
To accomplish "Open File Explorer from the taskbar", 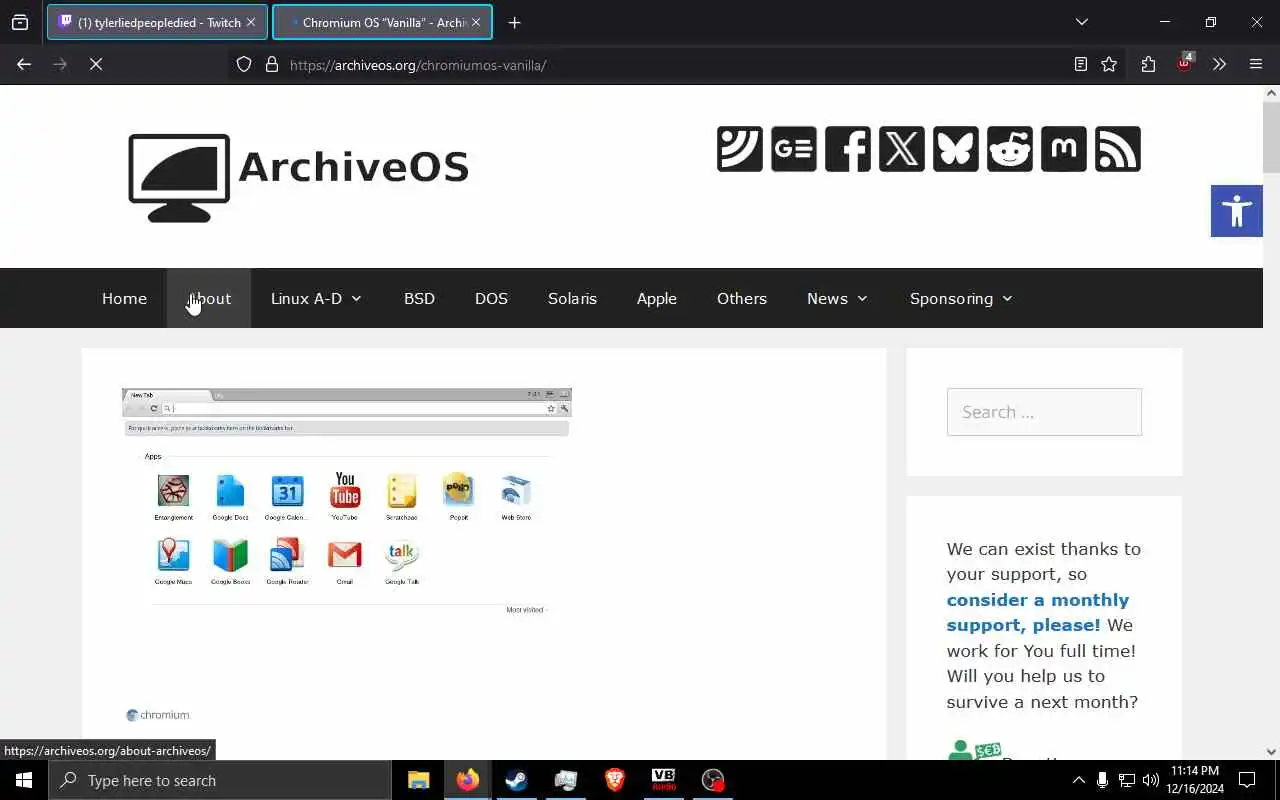I will point(418,780).
